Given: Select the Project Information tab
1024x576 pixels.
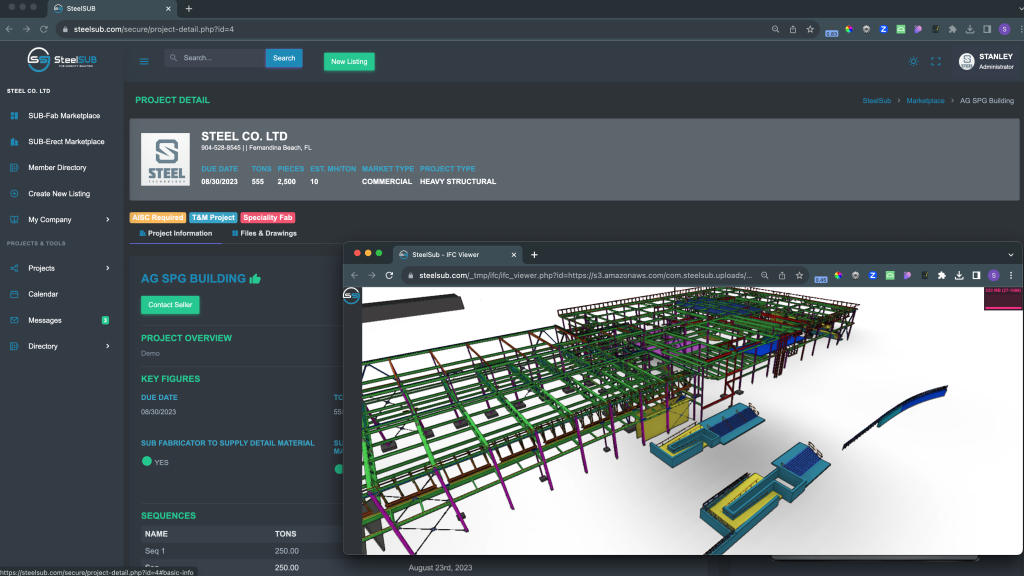Looking at the screenshot, I should [176, 233].
